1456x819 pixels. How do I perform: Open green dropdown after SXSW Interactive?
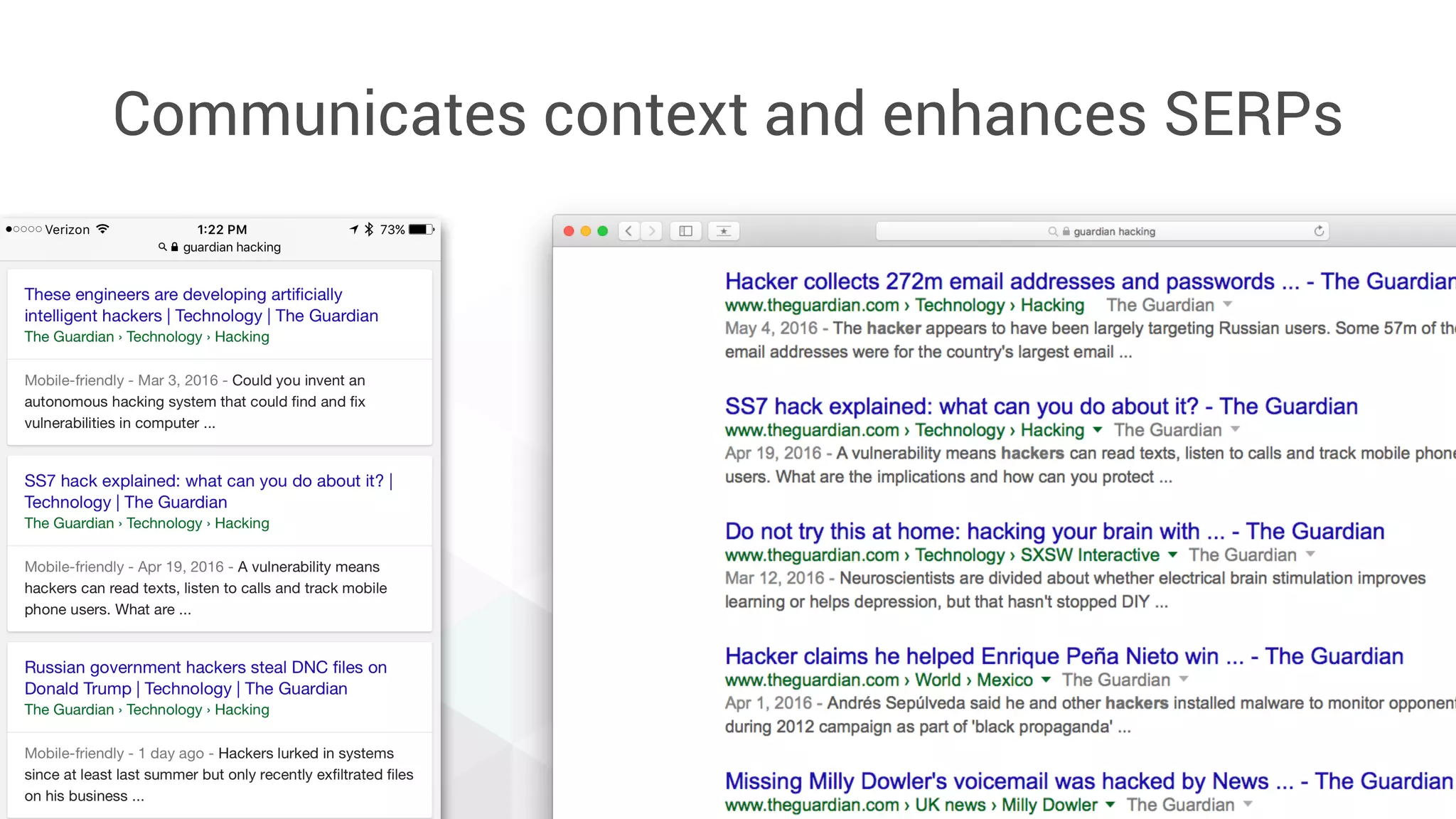(1172, 555)
